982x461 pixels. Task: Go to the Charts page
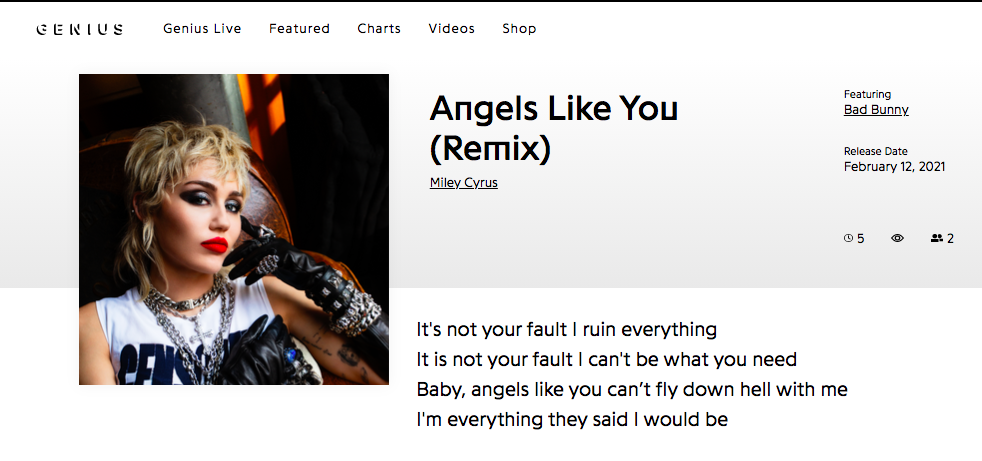coord(379,29)
